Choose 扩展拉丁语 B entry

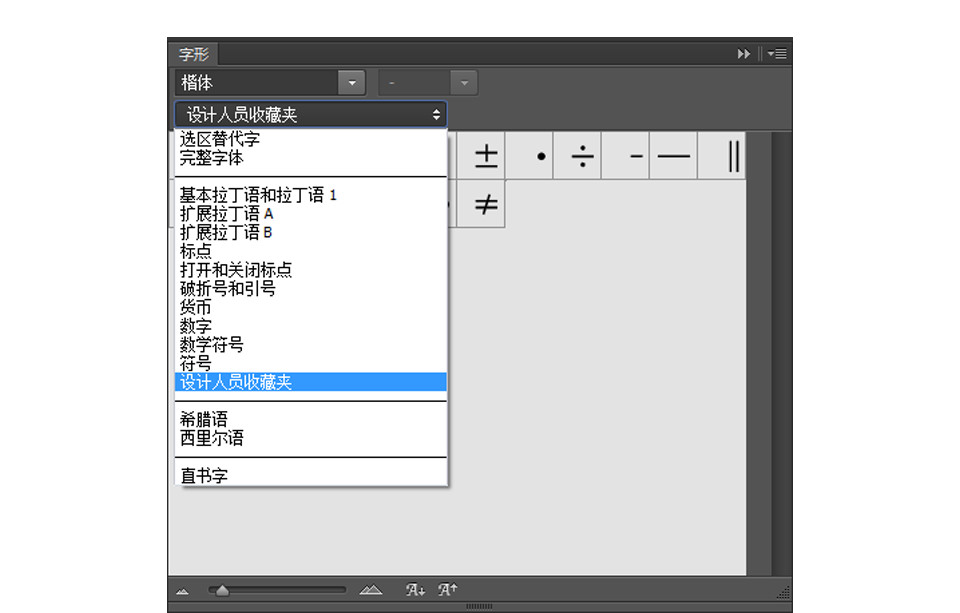tap(311, 233)
